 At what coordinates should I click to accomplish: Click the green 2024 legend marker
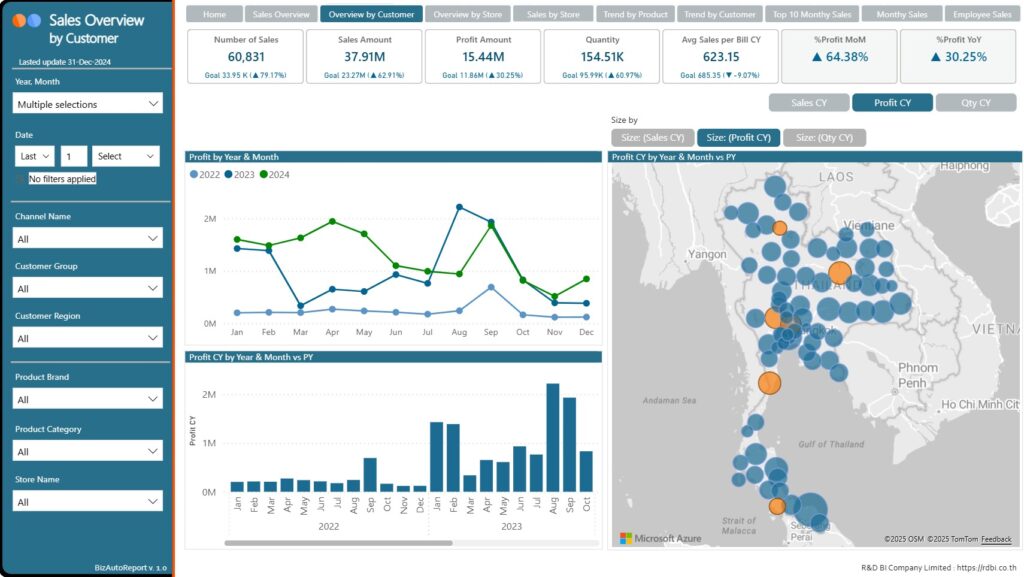264,175
